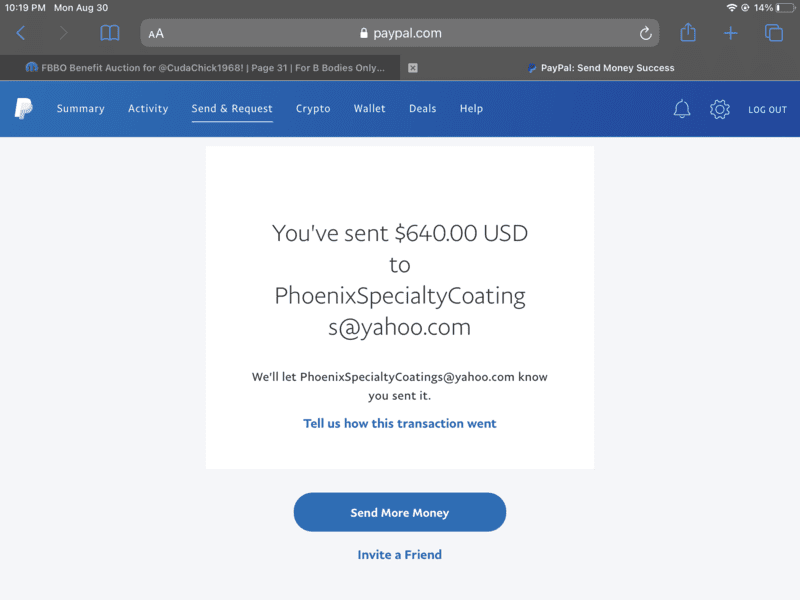Open a new tab with plus icon
The height and width of the screenshot is (600, 800).
tap(731, 33)
